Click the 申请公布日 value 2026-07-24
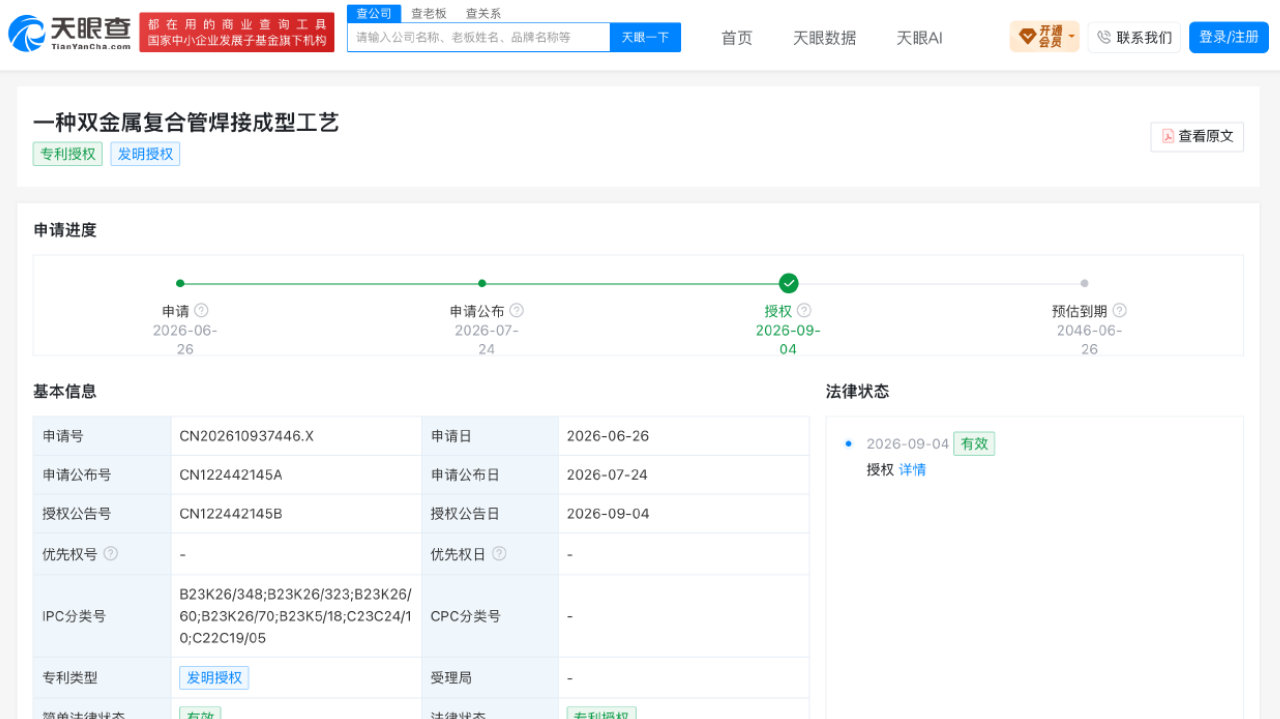 pyautogui.click(x=607, y=475)
